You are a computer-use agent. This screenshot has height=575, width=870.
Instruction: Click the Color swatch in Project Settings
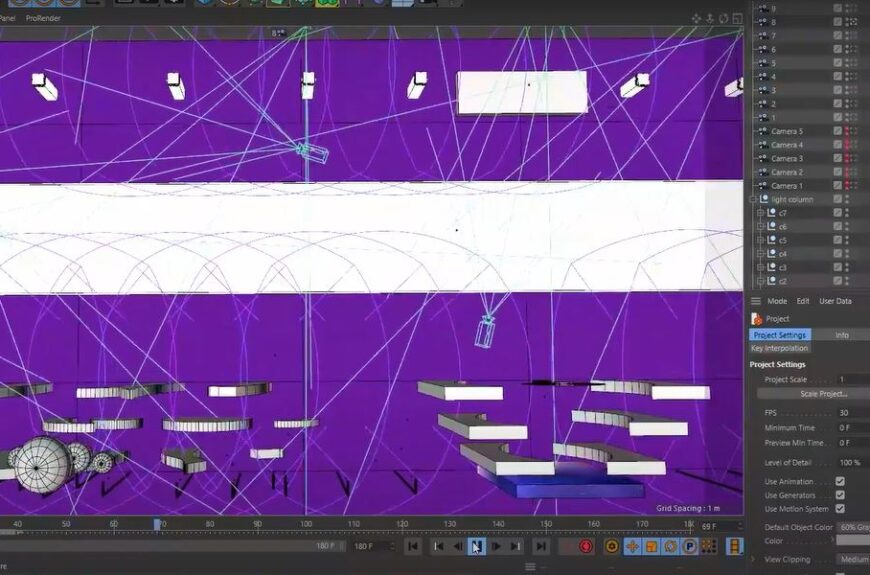[852, 541]
